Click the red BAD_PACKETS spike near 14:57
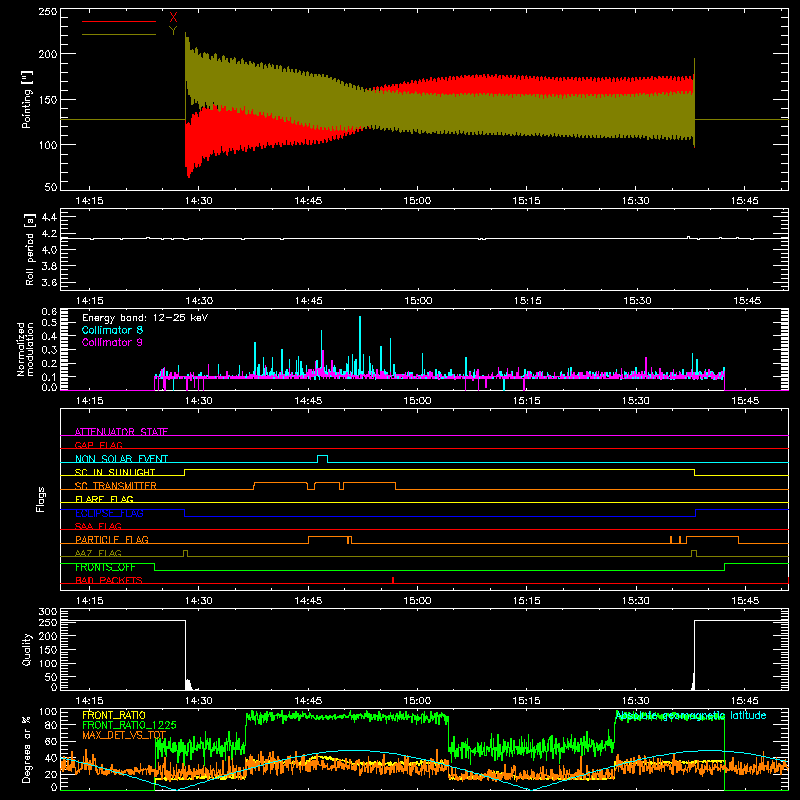The width and height of the screenshot is (800, 800). [x=393, y=580]
